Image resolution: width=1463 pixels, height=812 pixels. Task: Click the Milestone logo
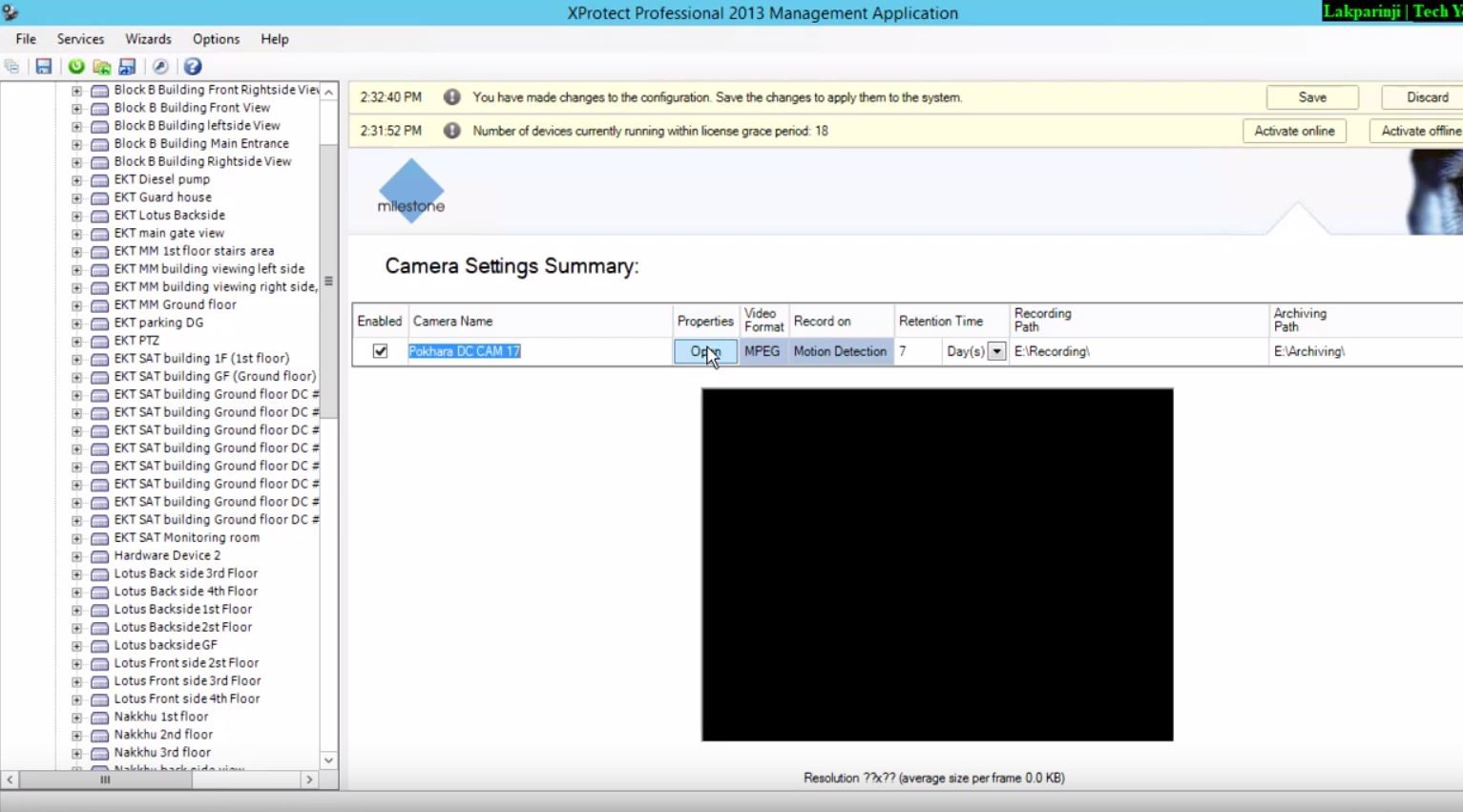point(411,192)
